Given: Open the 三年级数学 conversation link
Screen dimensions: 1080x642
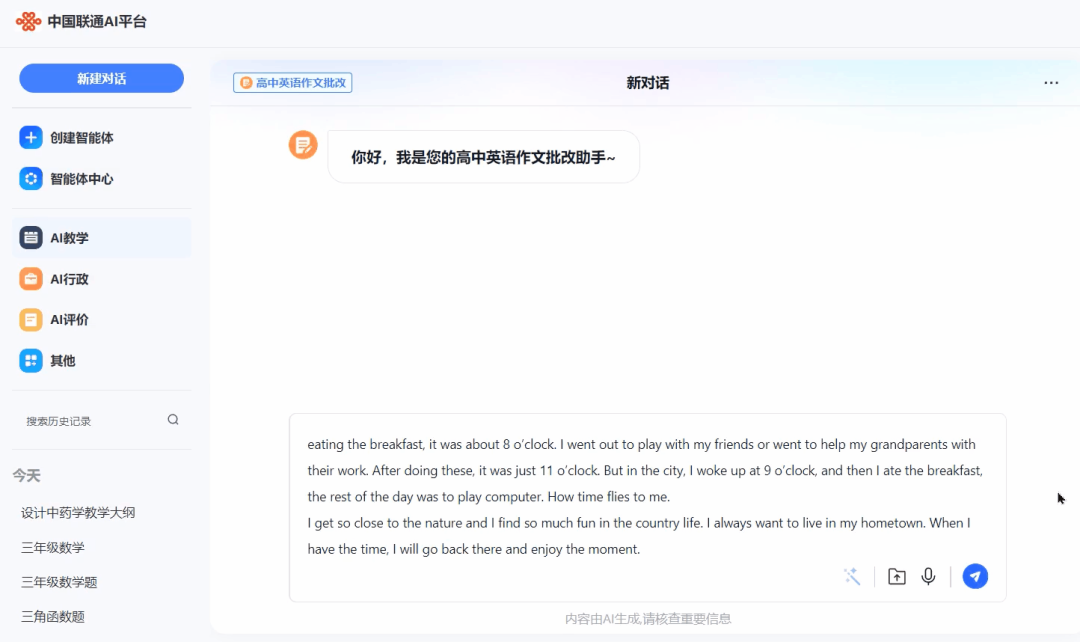Looking at the screenshot, I should tap(51, 546).
